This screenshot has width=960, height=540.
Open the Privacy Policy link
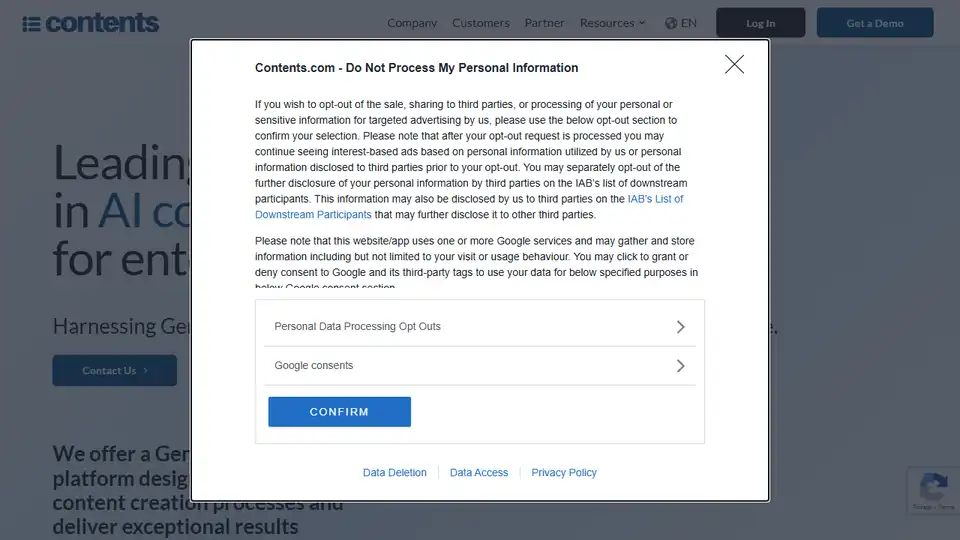[x=564, y=473]
